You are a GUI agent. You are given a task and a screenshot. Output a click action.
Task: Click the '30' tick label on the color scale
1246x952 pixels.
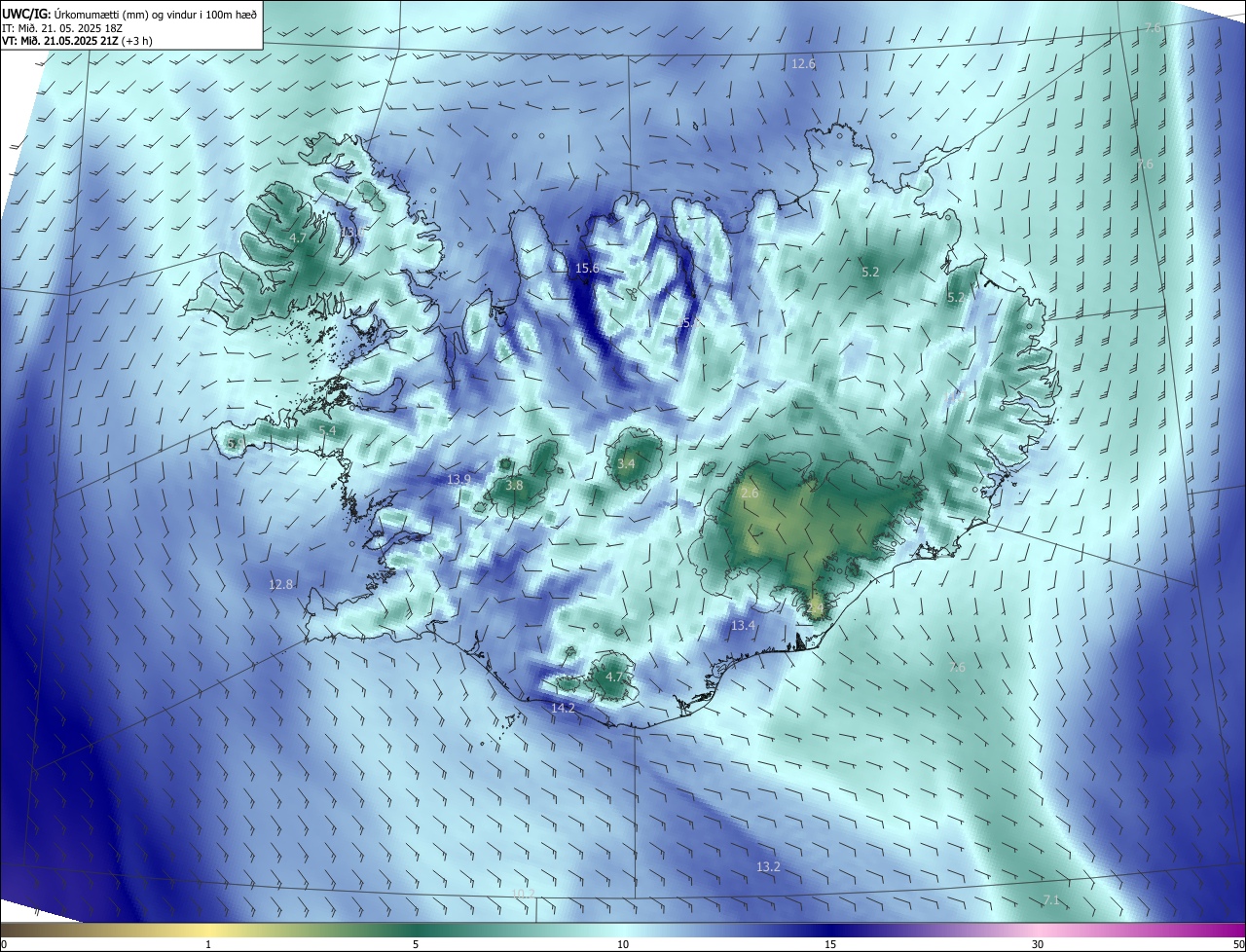click(1038, 944)
